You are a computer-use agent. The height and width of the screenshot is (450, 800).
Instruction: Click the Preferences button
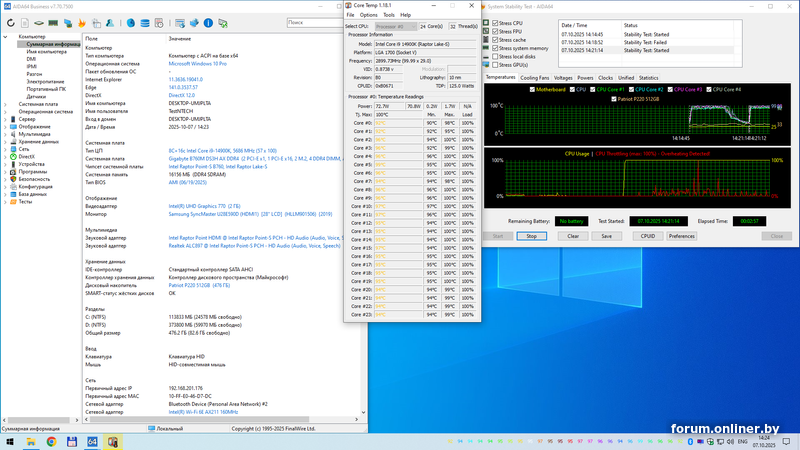tap(681, 236)
